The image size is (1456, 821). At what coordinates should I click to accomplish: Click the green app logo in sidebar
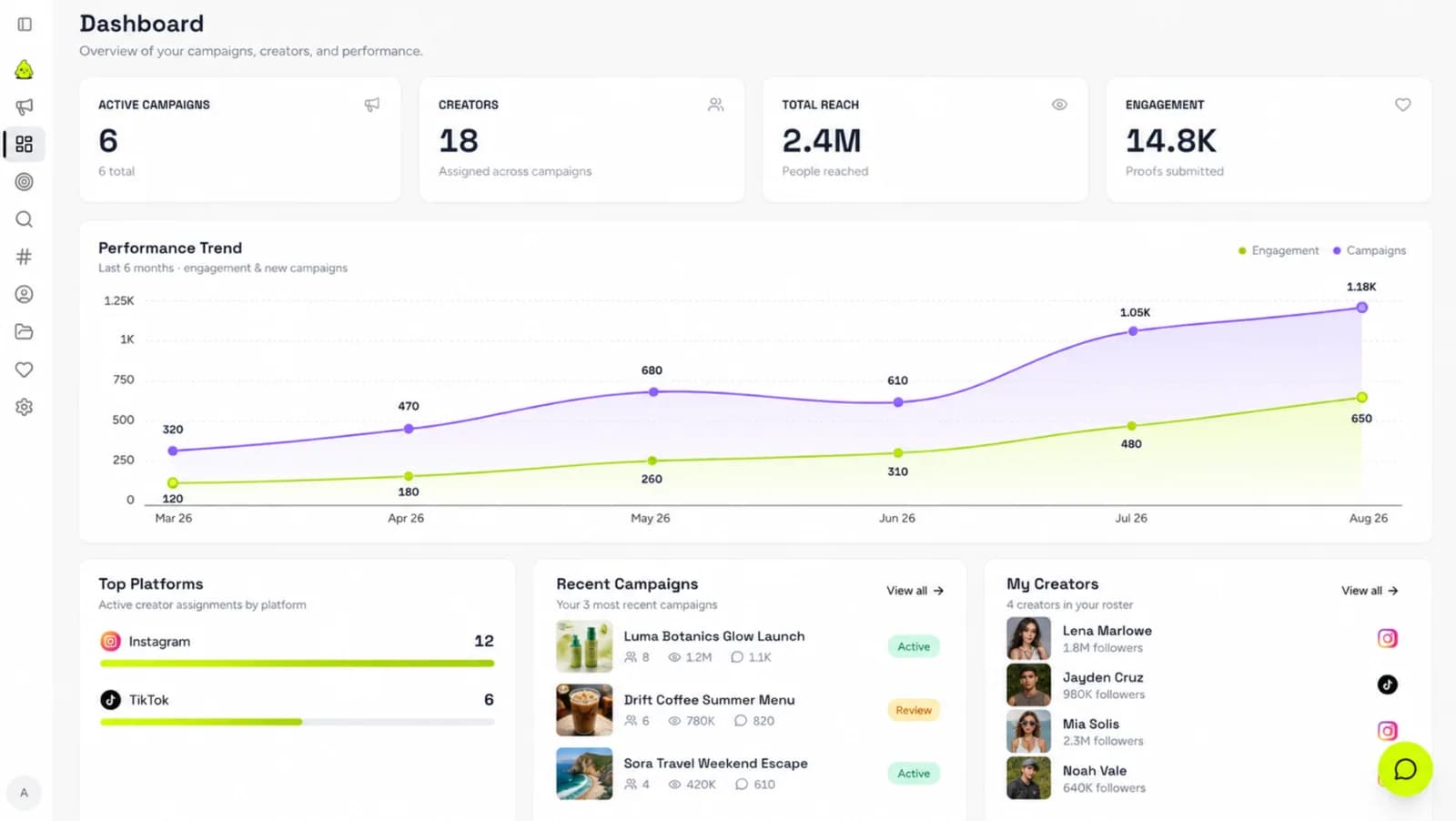pyautogui.click(x=25, y=69)
